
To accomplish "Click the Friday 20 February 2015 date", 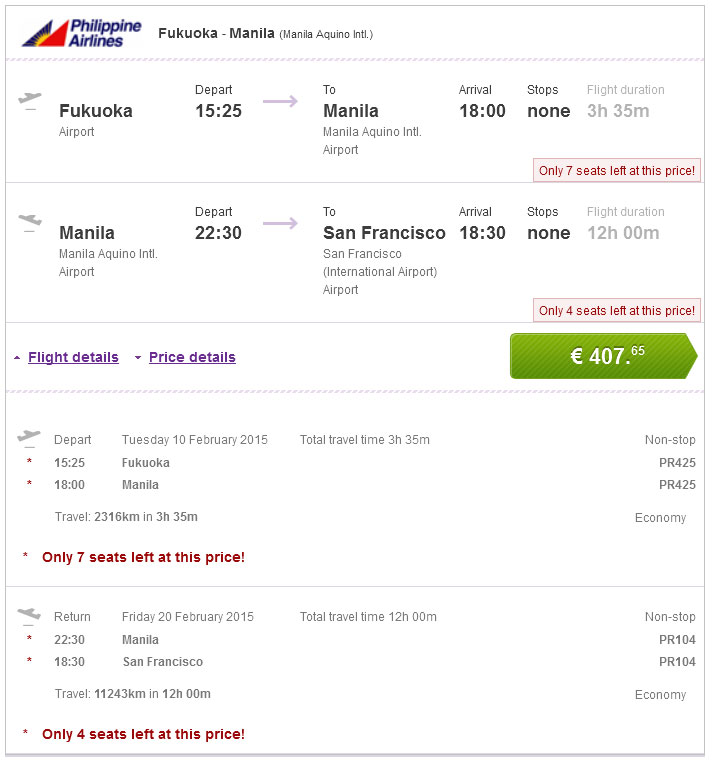I will [188, 617].
